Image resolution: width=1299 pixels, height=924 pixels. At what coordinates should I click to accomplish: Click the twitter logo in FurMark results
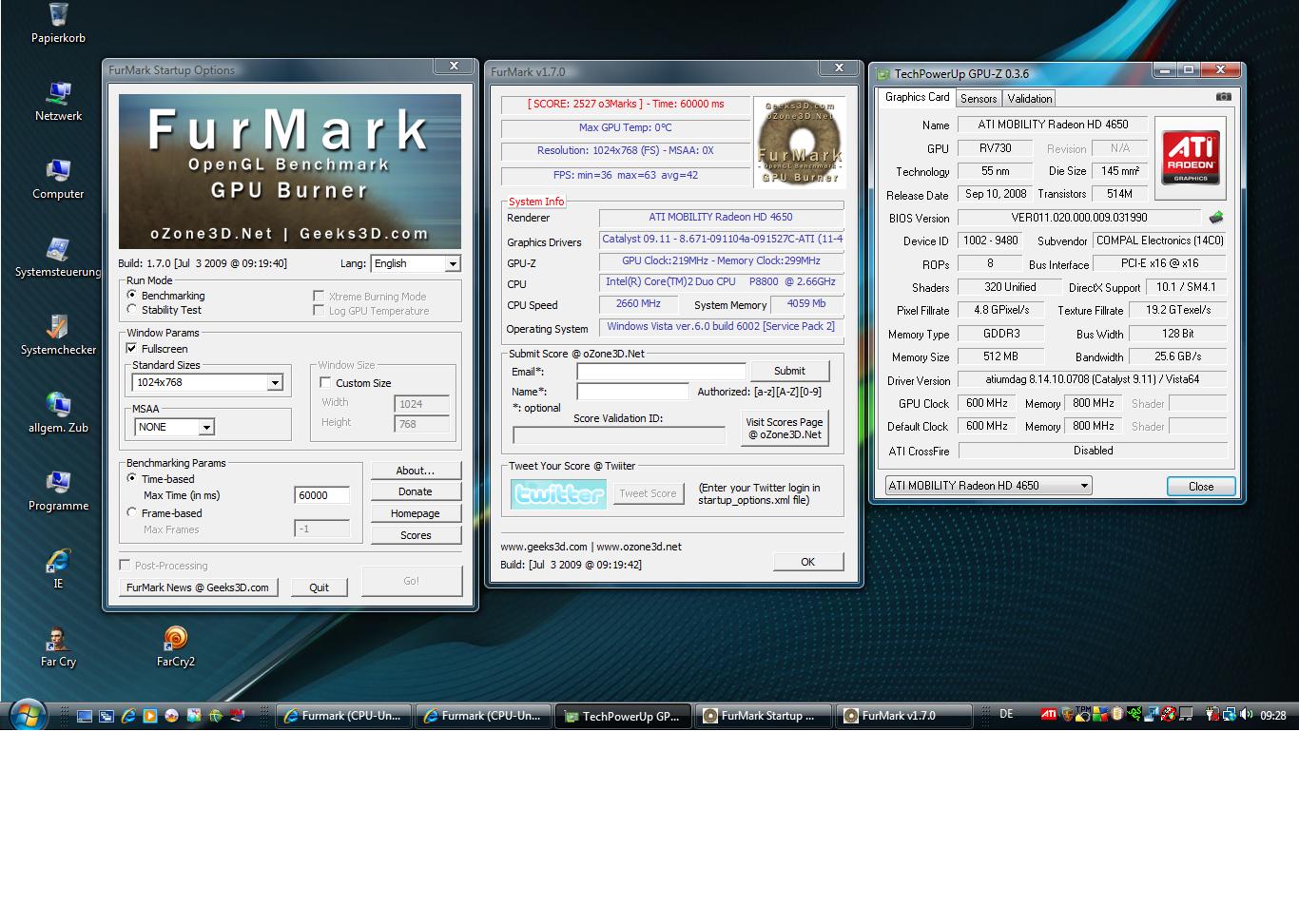click(558, 493)
